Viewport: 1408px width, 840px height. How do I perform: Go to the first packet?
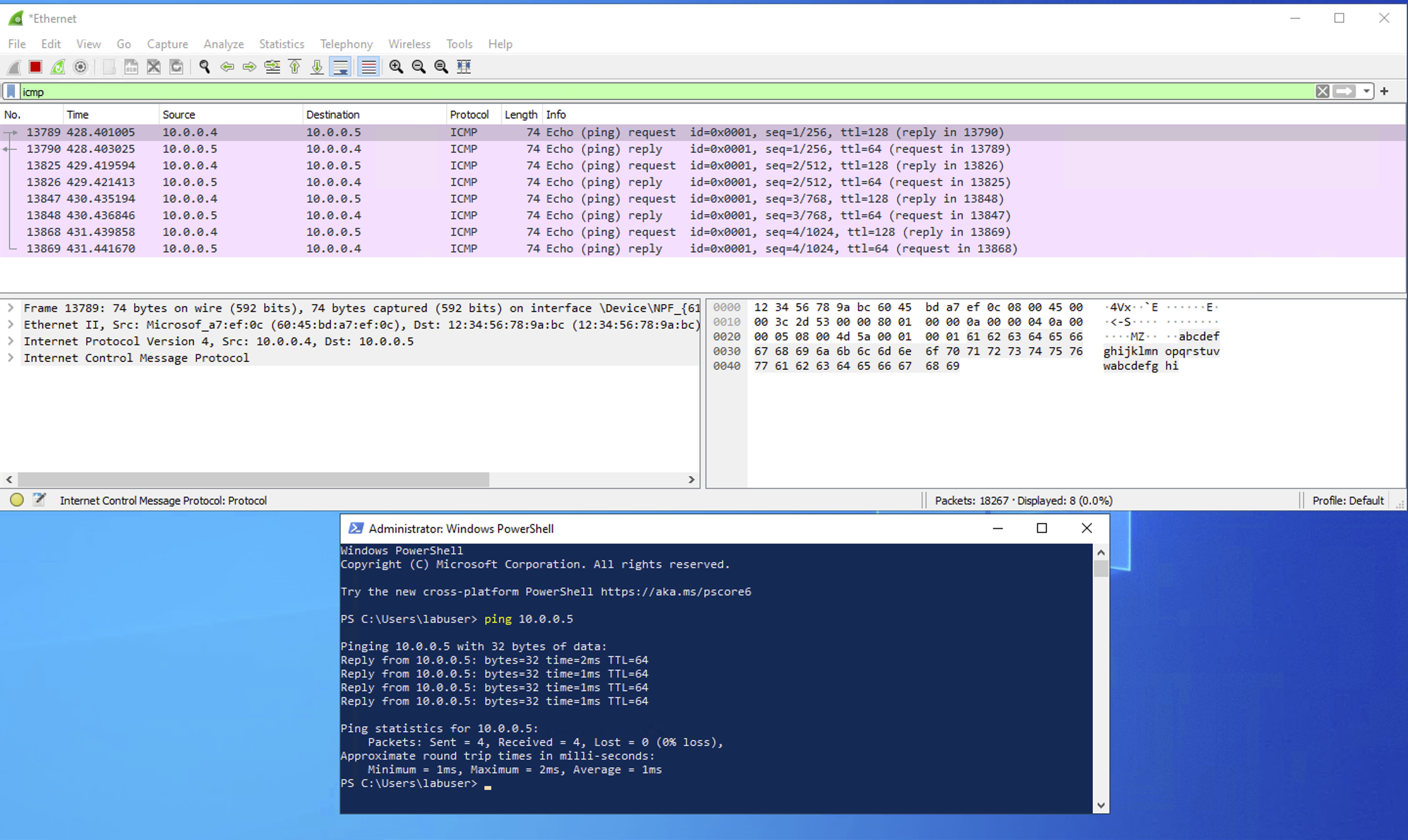click(x=295, y=67)
